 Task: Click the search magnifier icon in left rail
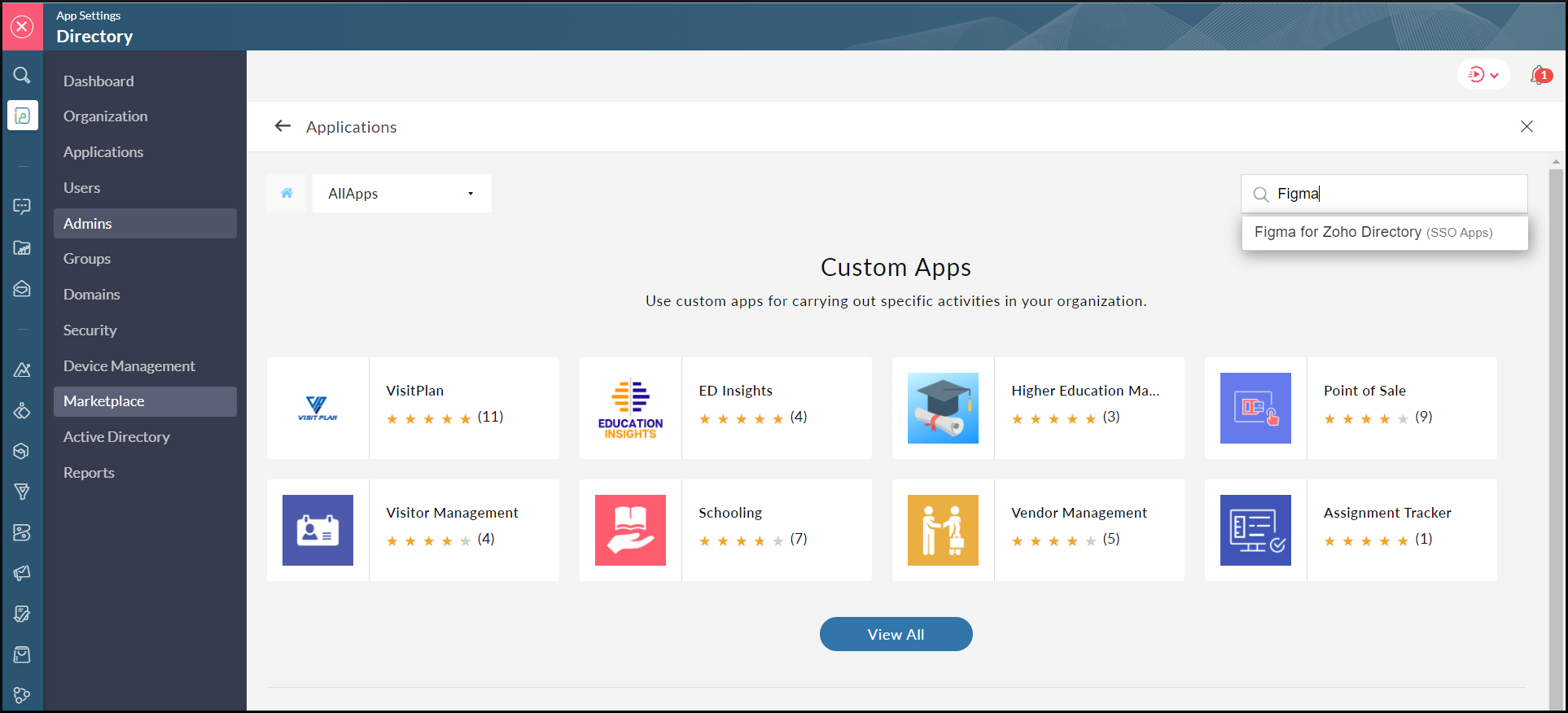[22, 76]
